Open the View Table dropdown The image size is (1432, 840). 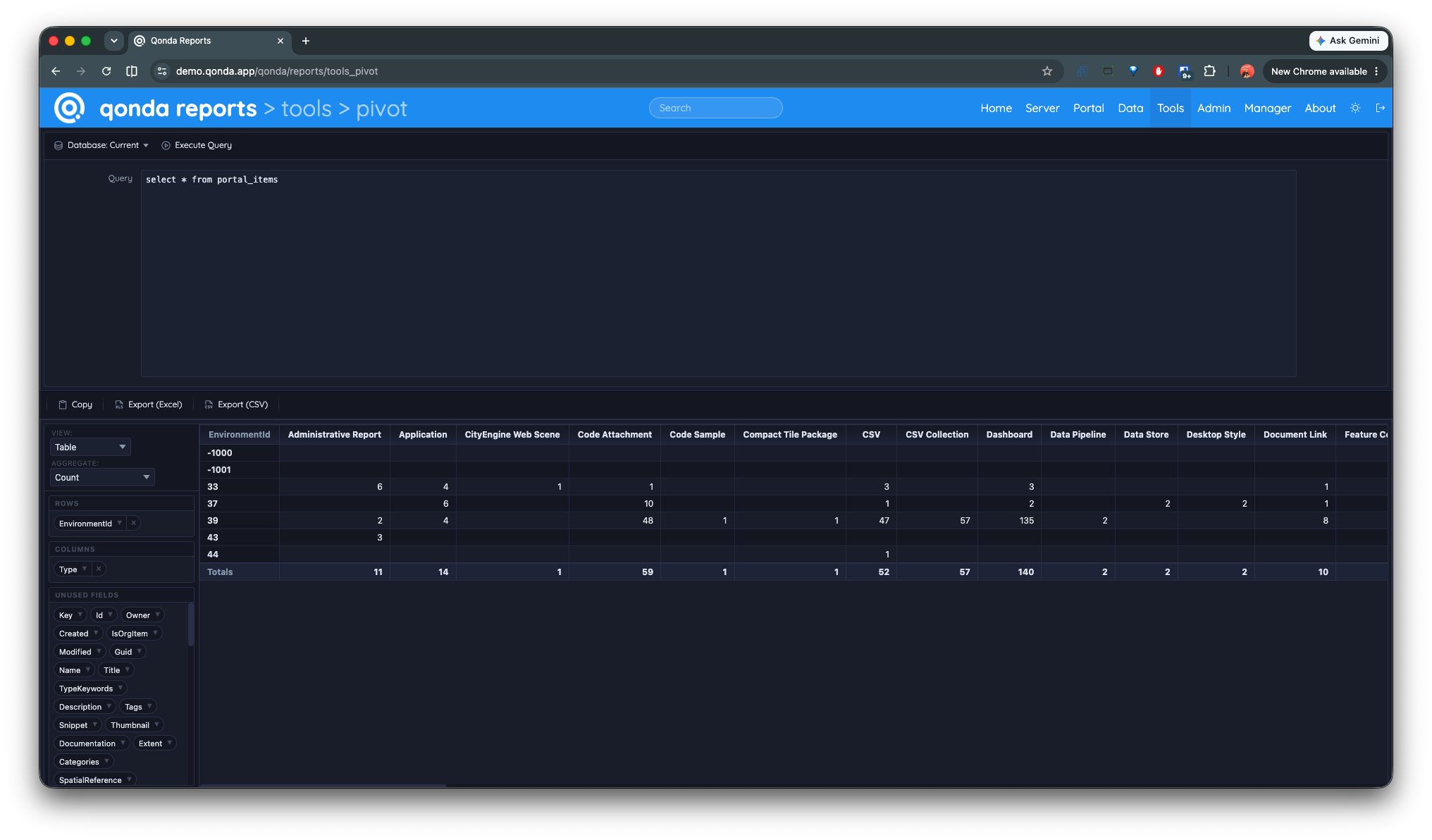tap(90, 447)
